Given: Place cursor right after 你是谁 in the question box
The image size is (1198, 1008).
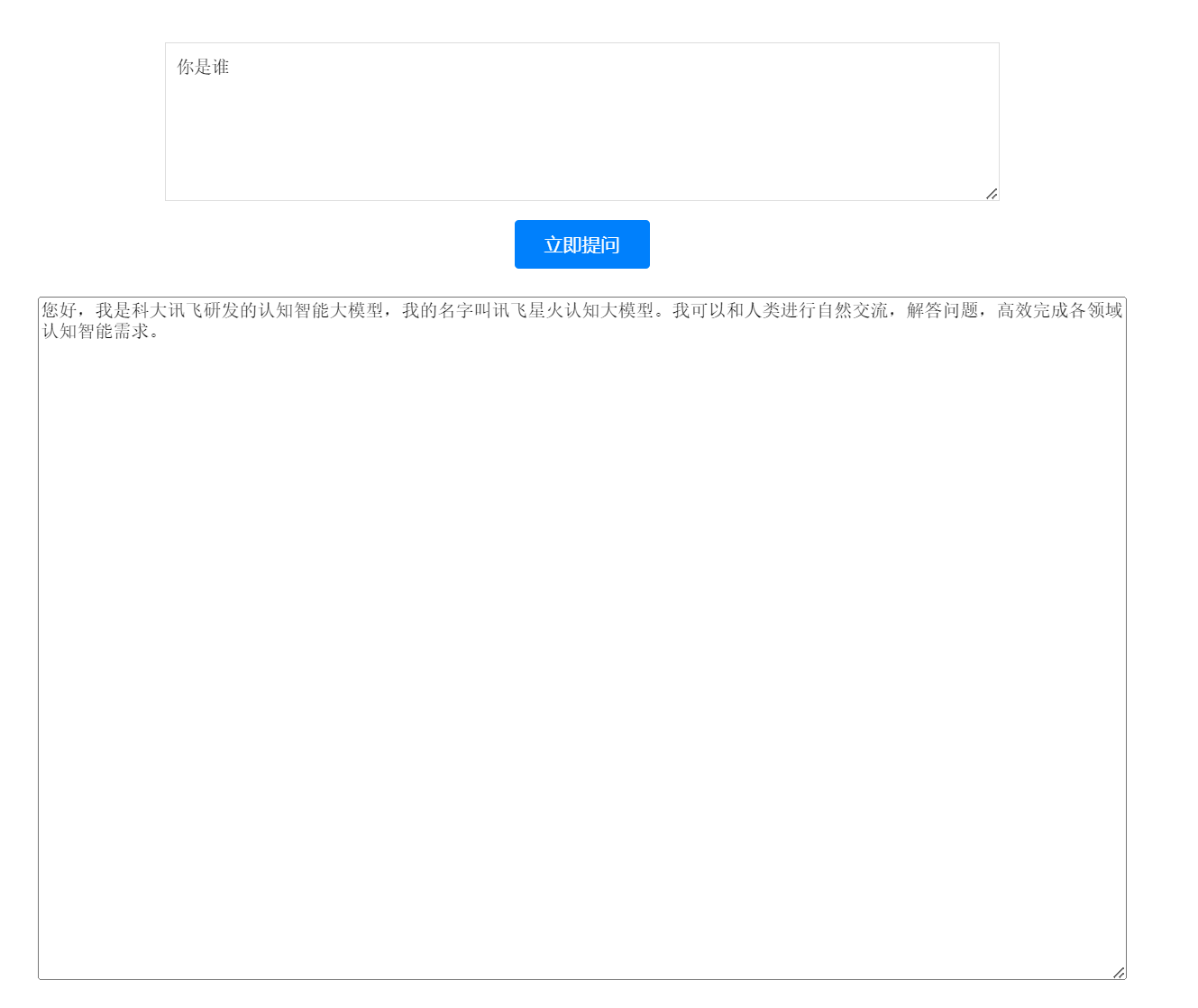Looking at the screenshot, I should 231,67.
